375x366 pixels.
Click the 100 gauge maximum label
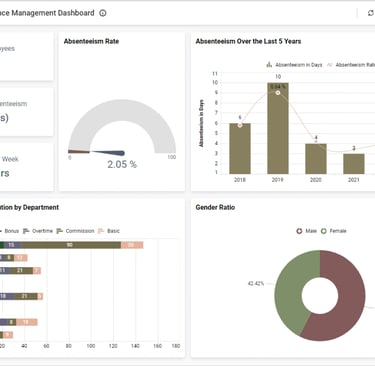[x=172, y=157]
